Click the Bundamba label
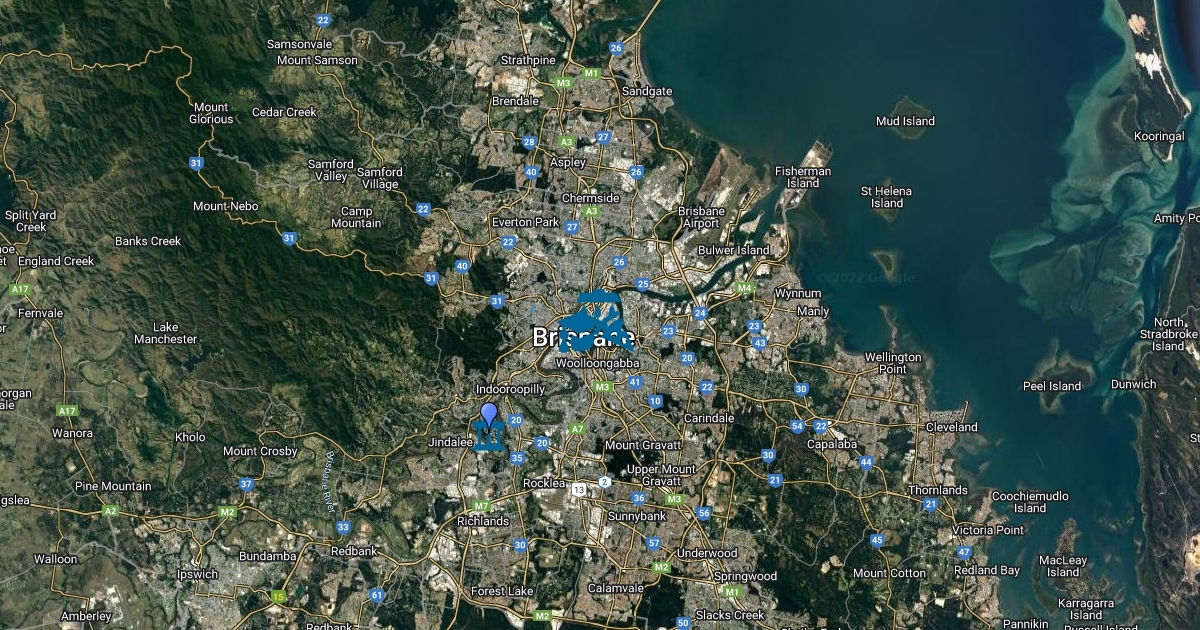The image size is (1200, 630). [x=268, y=555]
